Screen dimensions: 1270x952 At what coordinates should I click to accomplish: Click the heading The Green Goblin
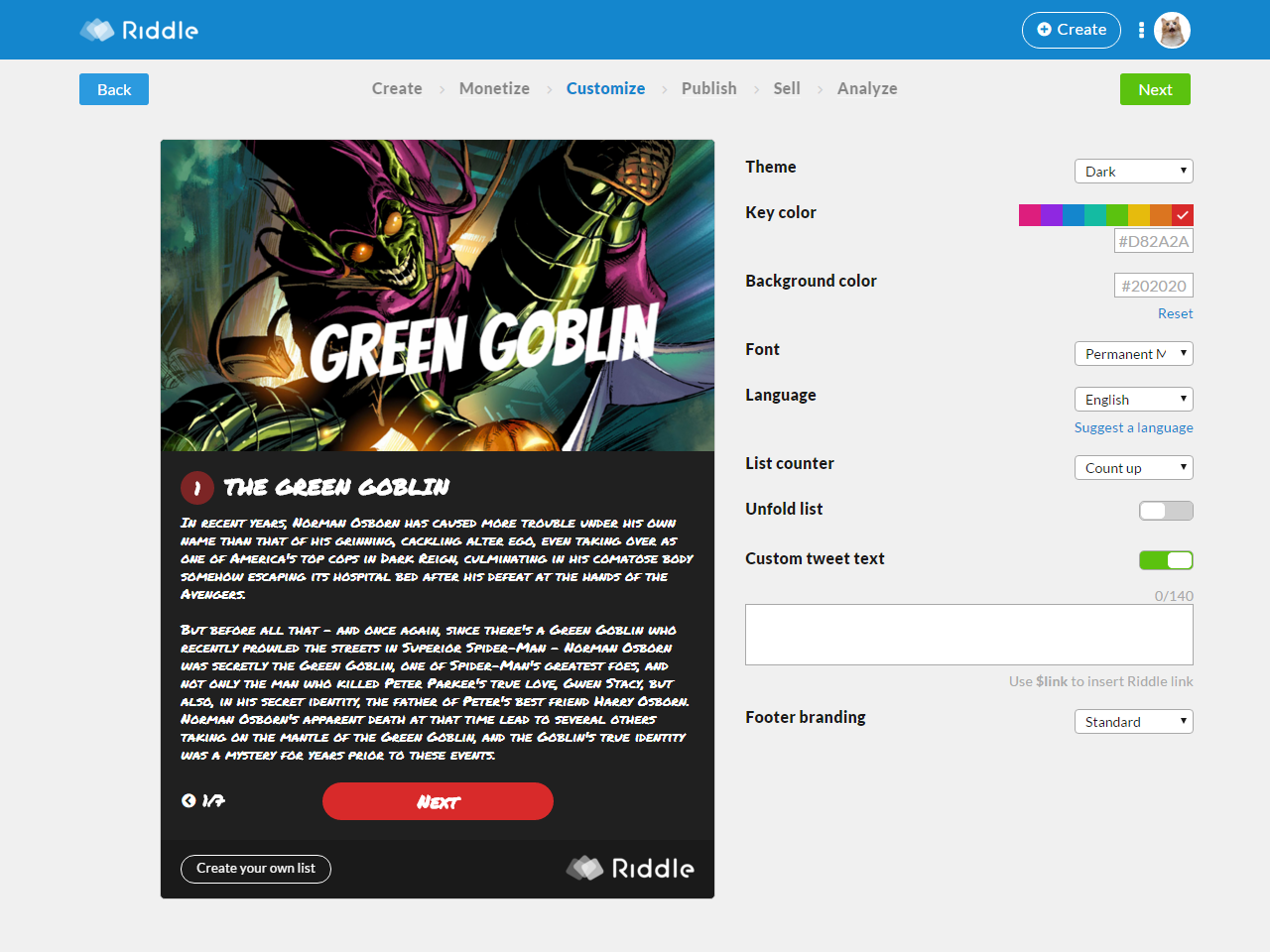click(x=336, y=487)
